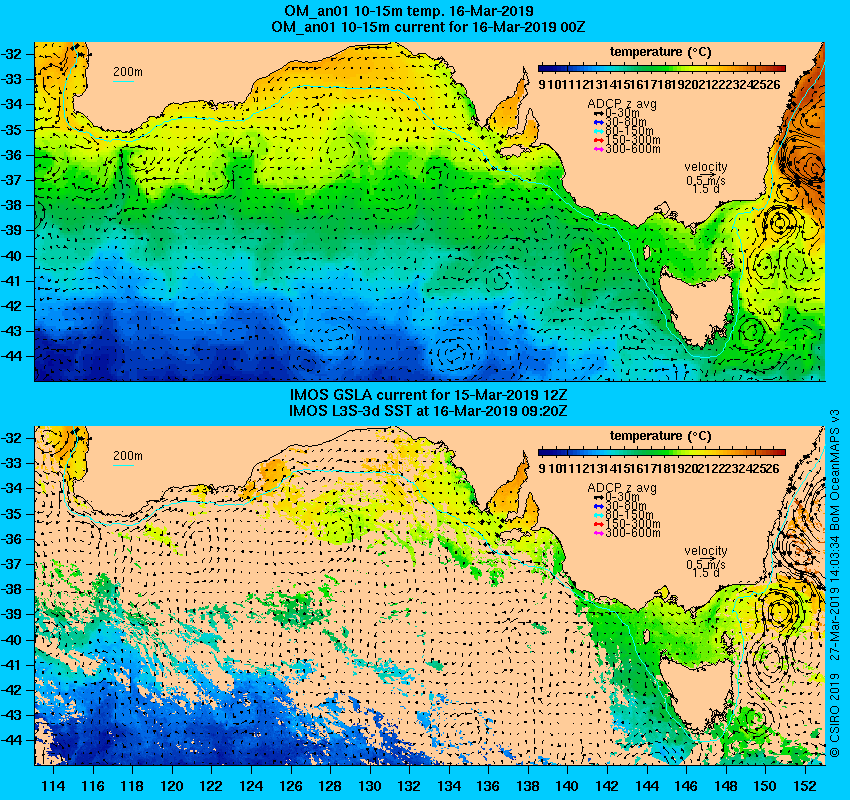Click the -38 latitude label on the IMOS panel
850x800 pixels.
coord(11,589)
